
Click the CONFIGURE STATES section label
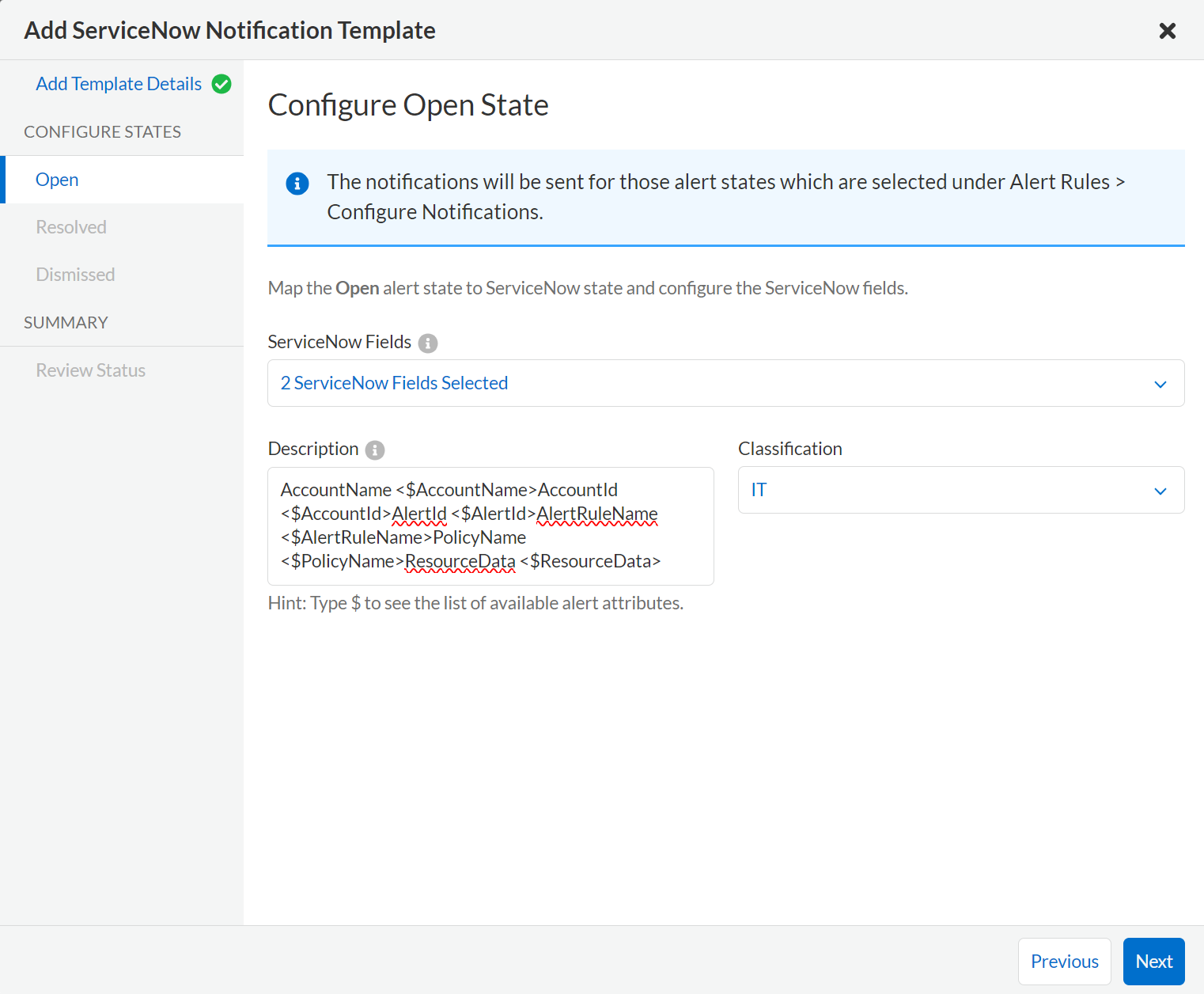102,132
